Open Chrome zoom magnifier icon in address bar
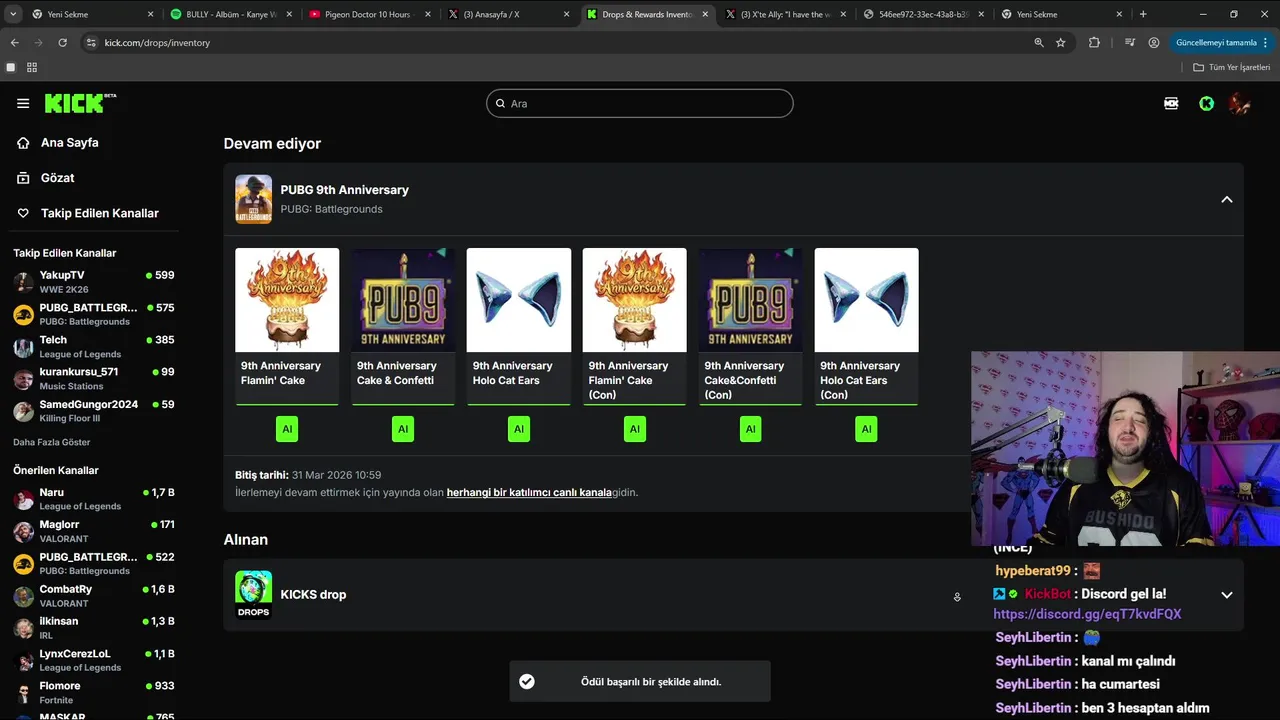 click(x=1039, y=43)
